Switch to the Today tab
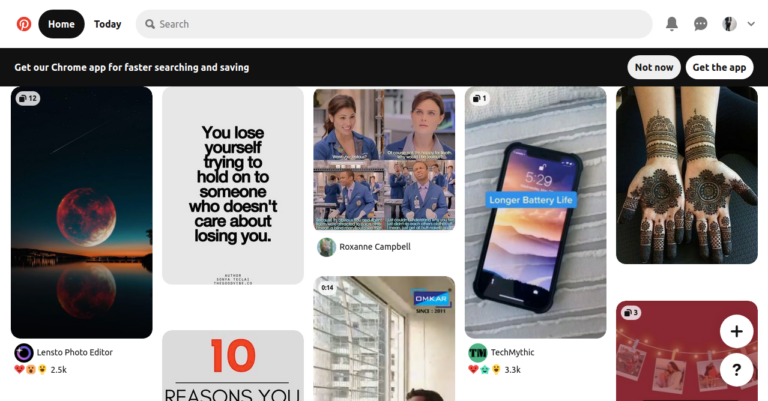Image resolution: width=768 pixels, height=401 pixels. click(107, 24)
